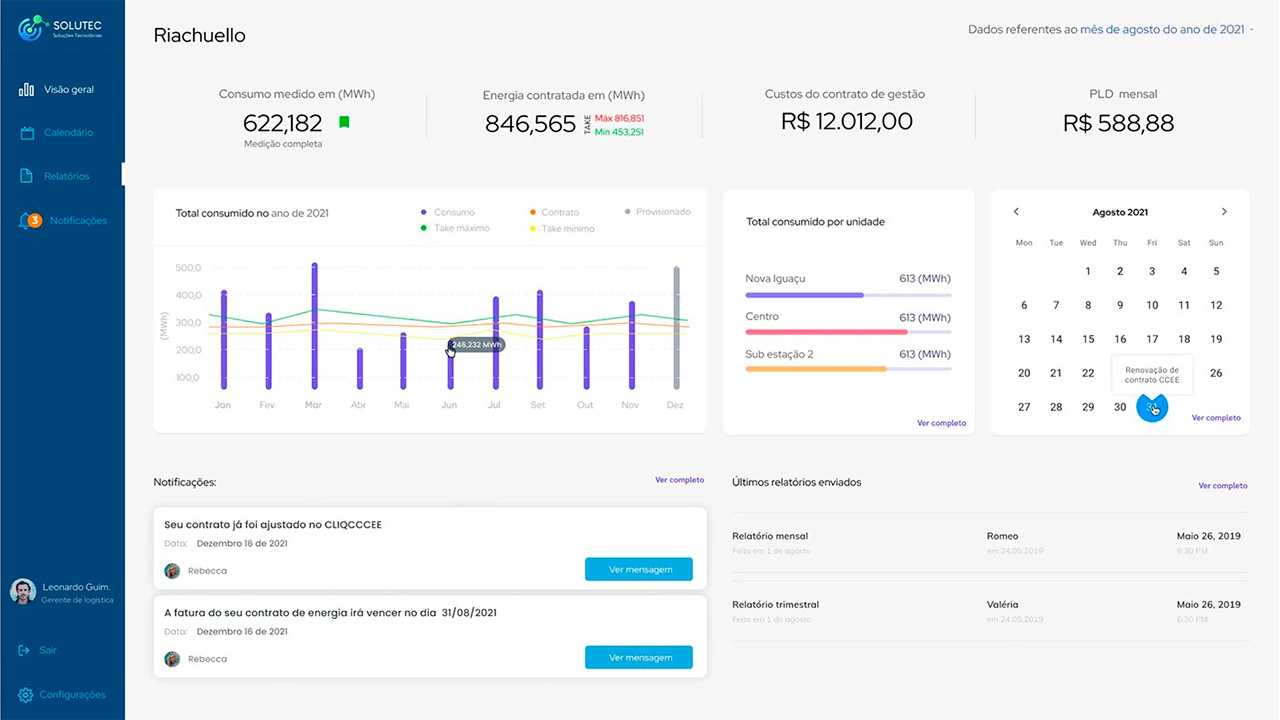
Task: Open notifications bell with badge 3
Action: click(27, 221)
